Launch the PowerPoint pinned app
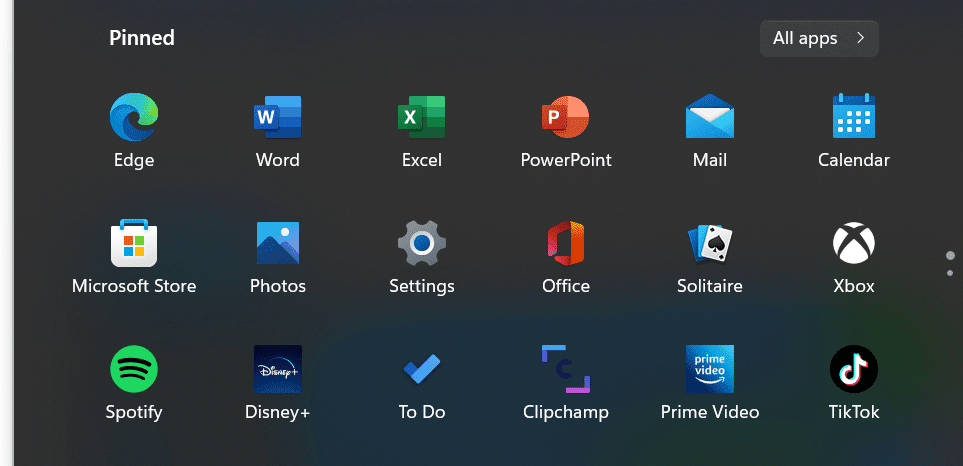Image resolution: width=963 pixels, height=466 pixels. tap(566, 117)
